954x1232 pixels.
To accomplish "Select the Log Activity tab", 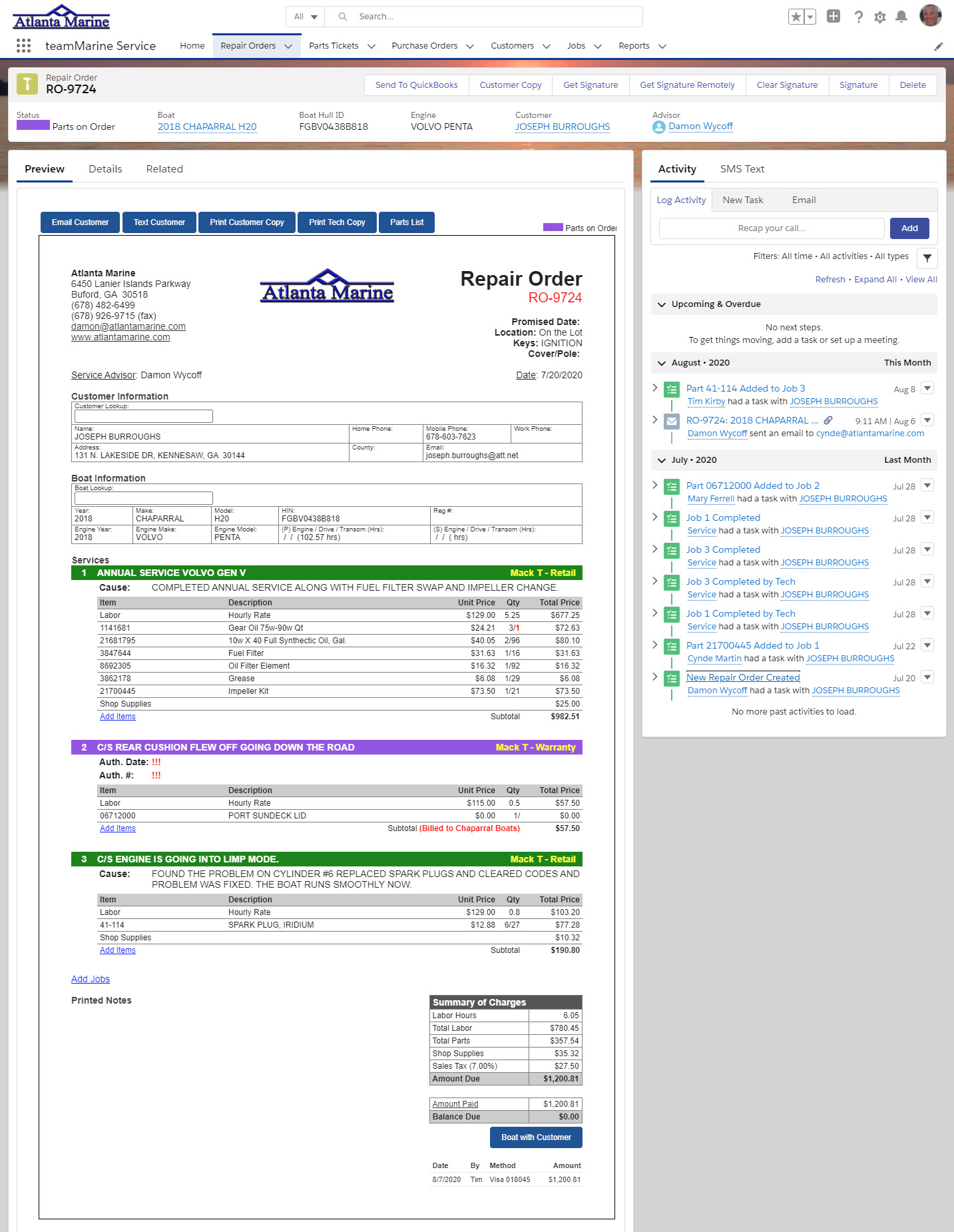I will [x=681, y=200].
